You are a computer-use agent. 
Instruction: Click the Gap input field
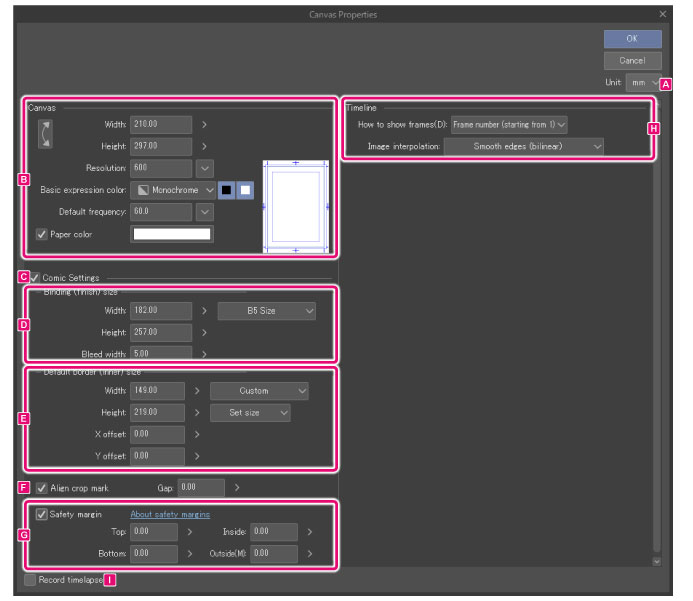[x=201, y=488]
